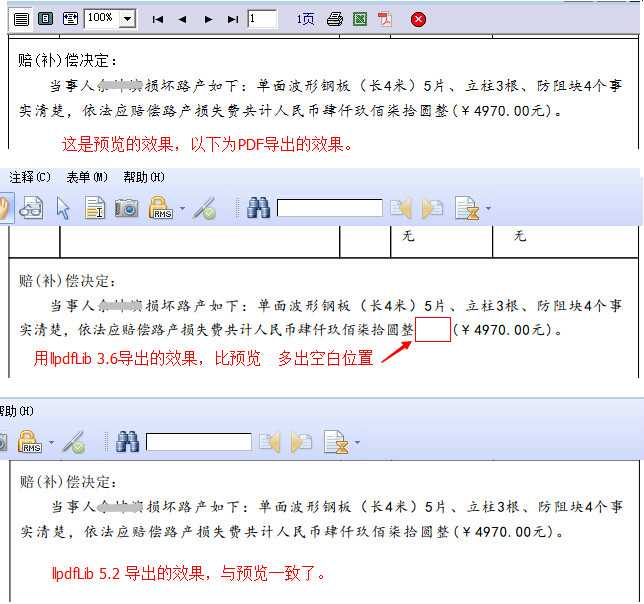Viewport: 644px width, 604px height.
Task: Click page hourglass icon in bottom reader
Action: pyautogui.click(x=337, y=442)
